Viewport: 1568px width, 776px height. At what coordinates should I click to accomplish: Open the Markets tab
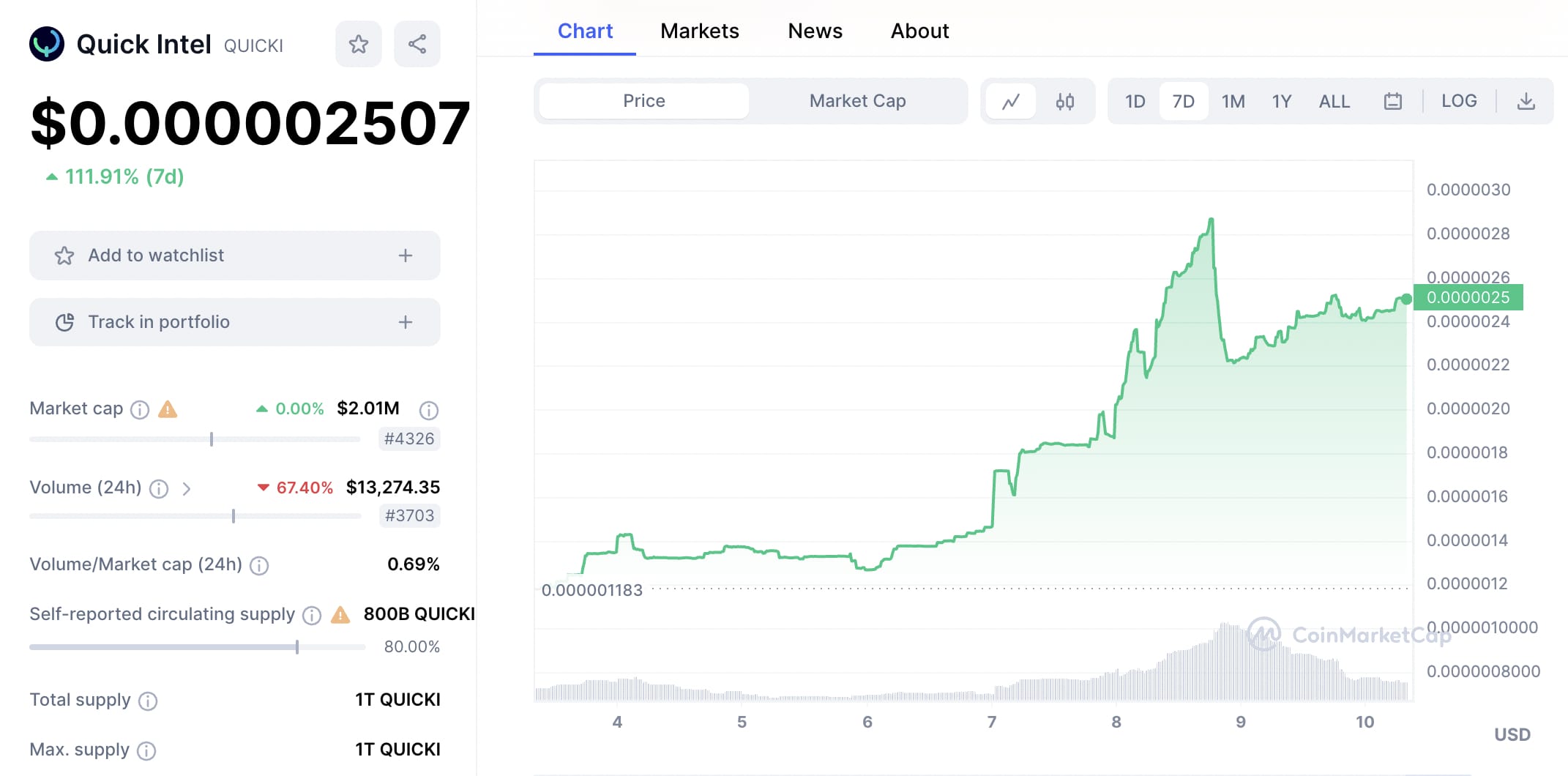[x=699, y=31]
